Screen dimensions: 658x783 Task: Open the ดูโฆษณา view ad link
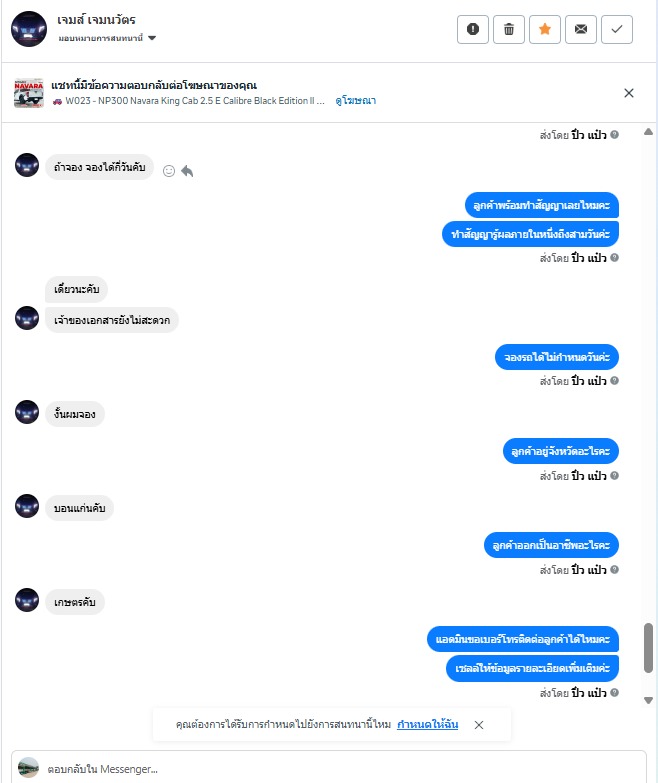tap(355, 101)
